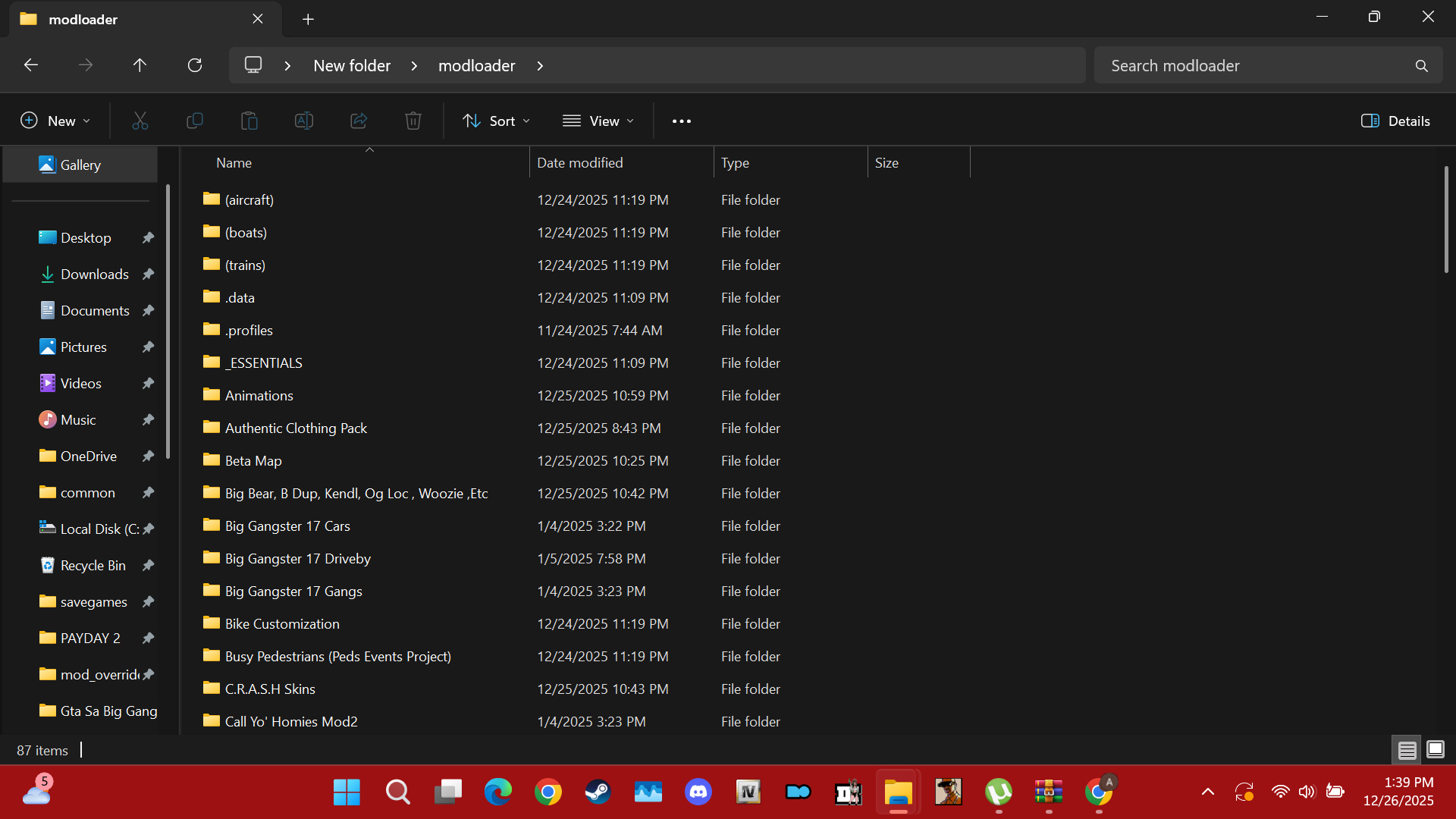The width and height of the screenshot is (1456, 819).
Task: Click the Paste clipboard icon
Action: (249, 121)
